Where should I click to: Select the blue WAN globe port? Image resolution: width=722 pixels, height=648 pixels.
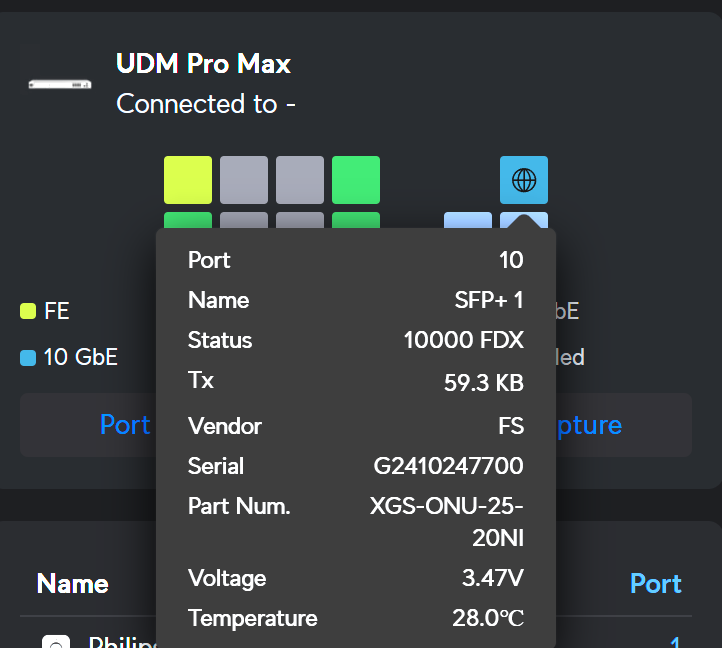coord(524,180)
